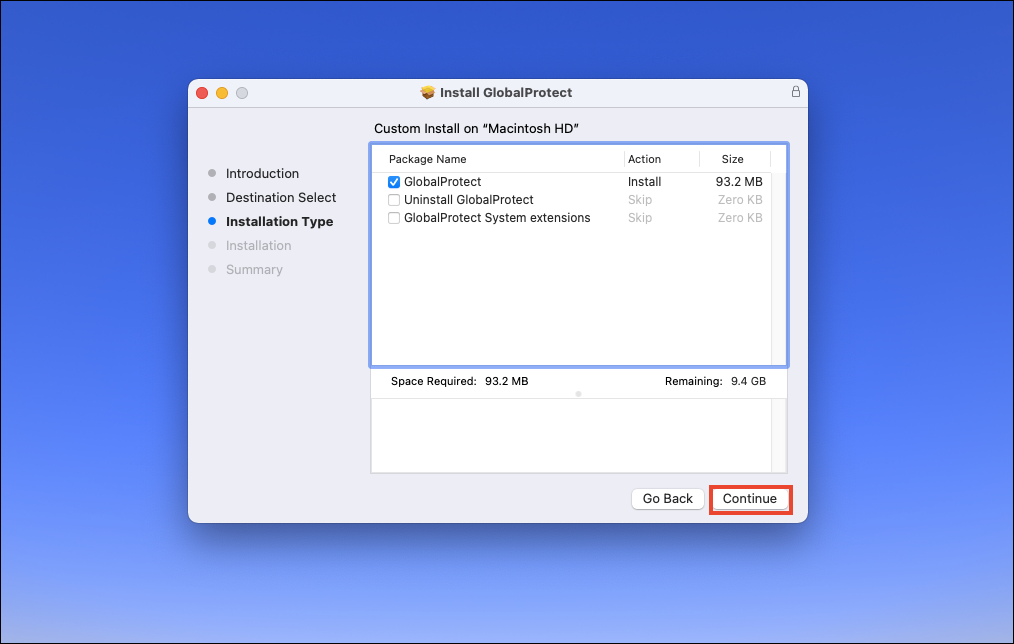Select the Introduction step in sidebar

[x=262, y=173]
